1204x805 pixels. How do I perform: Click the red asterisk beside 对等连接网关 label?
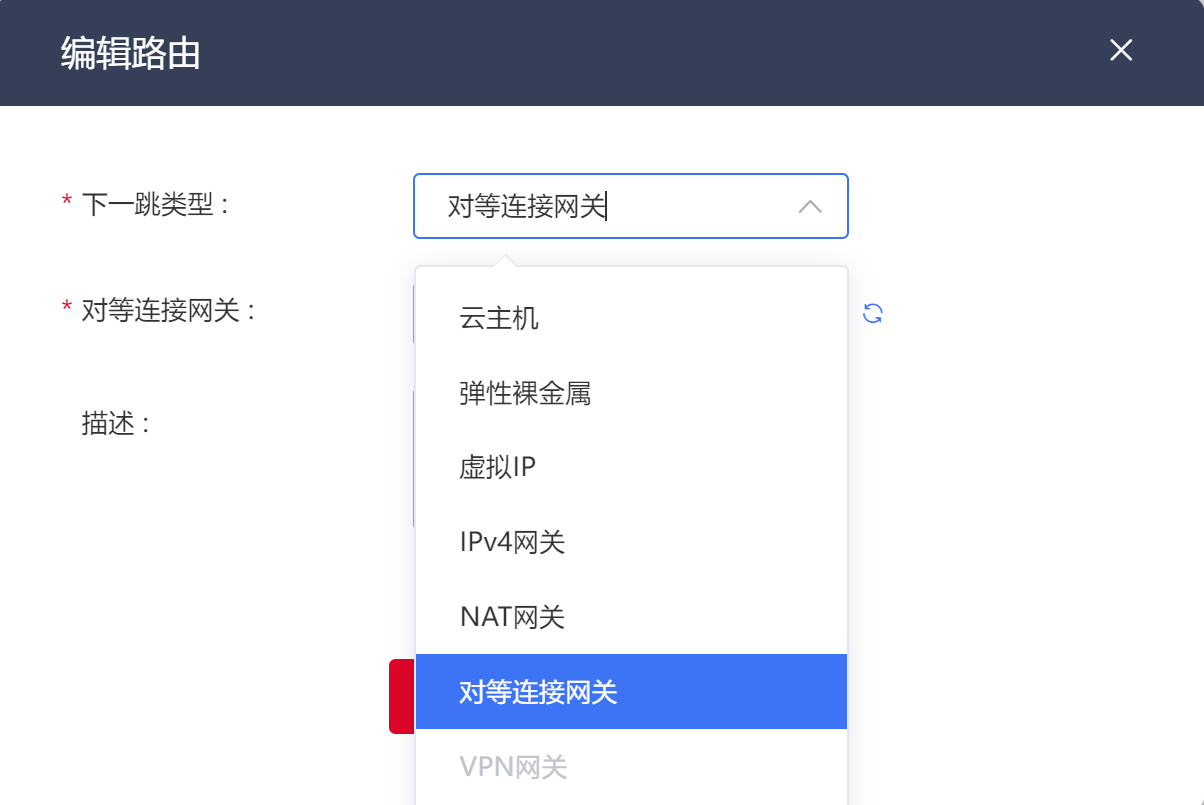67,309
